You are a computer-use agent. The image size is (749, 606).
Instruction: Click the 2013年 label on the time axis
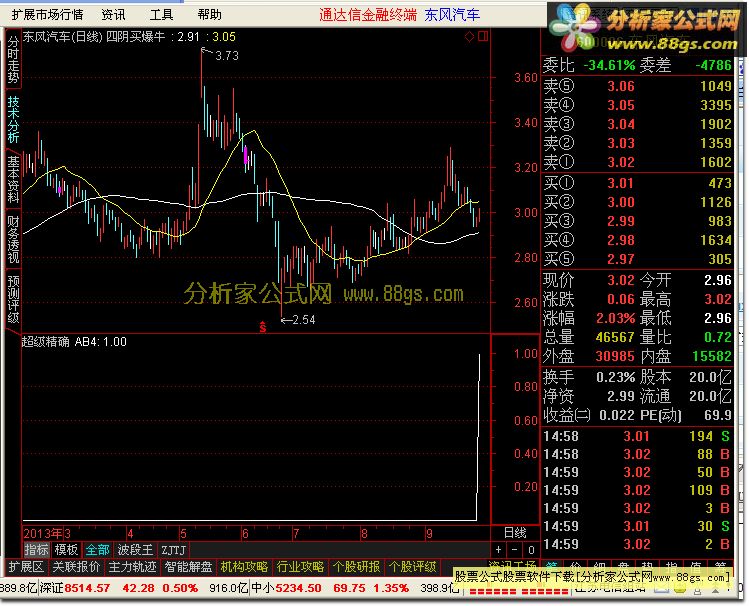tap(43, 533)
